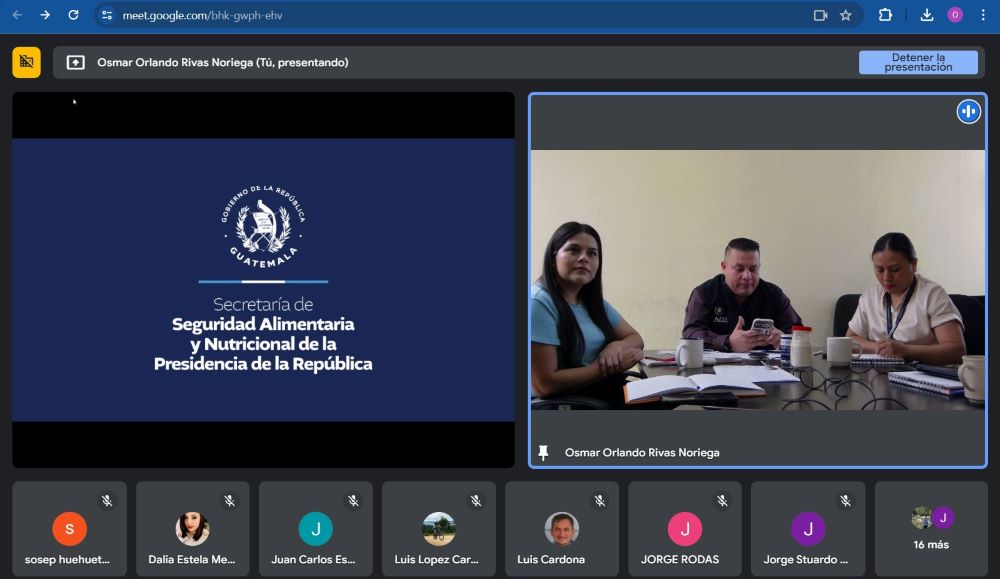Image resolution: width=1000 pixels, height=579 pixels.
Task: Unpin Osmar Orlando Rivas Noriega with pin icon
Action: [x=543, y=453]
